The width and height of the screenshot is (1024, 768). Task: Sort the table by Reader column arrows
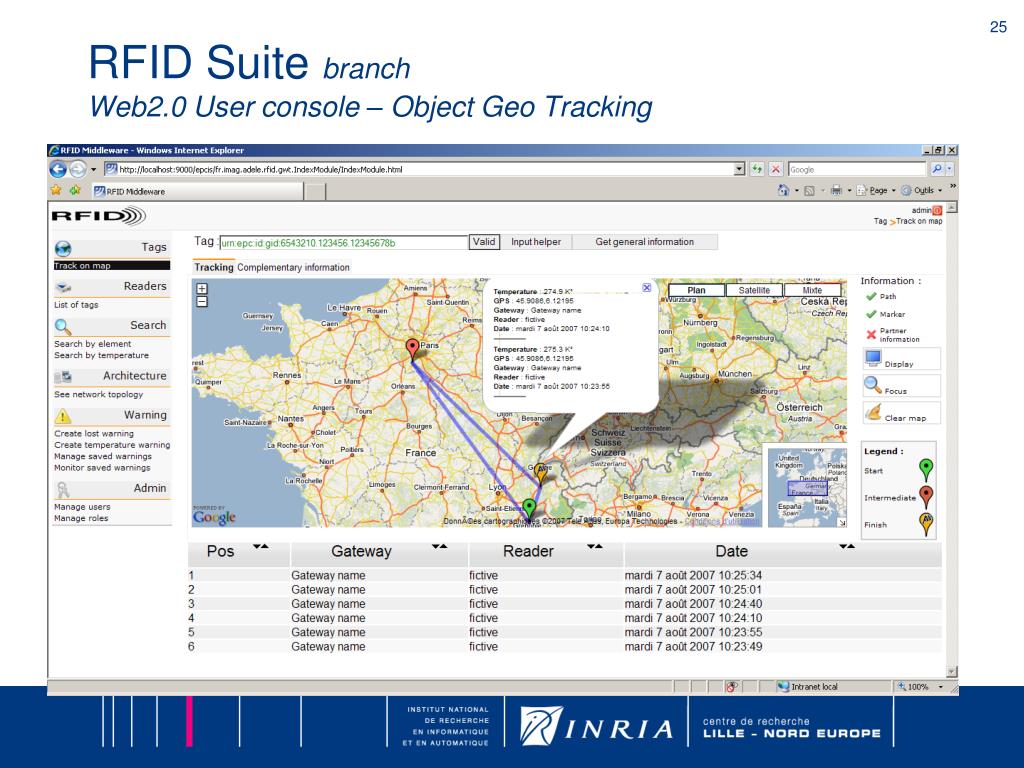[x=594, y=546]
